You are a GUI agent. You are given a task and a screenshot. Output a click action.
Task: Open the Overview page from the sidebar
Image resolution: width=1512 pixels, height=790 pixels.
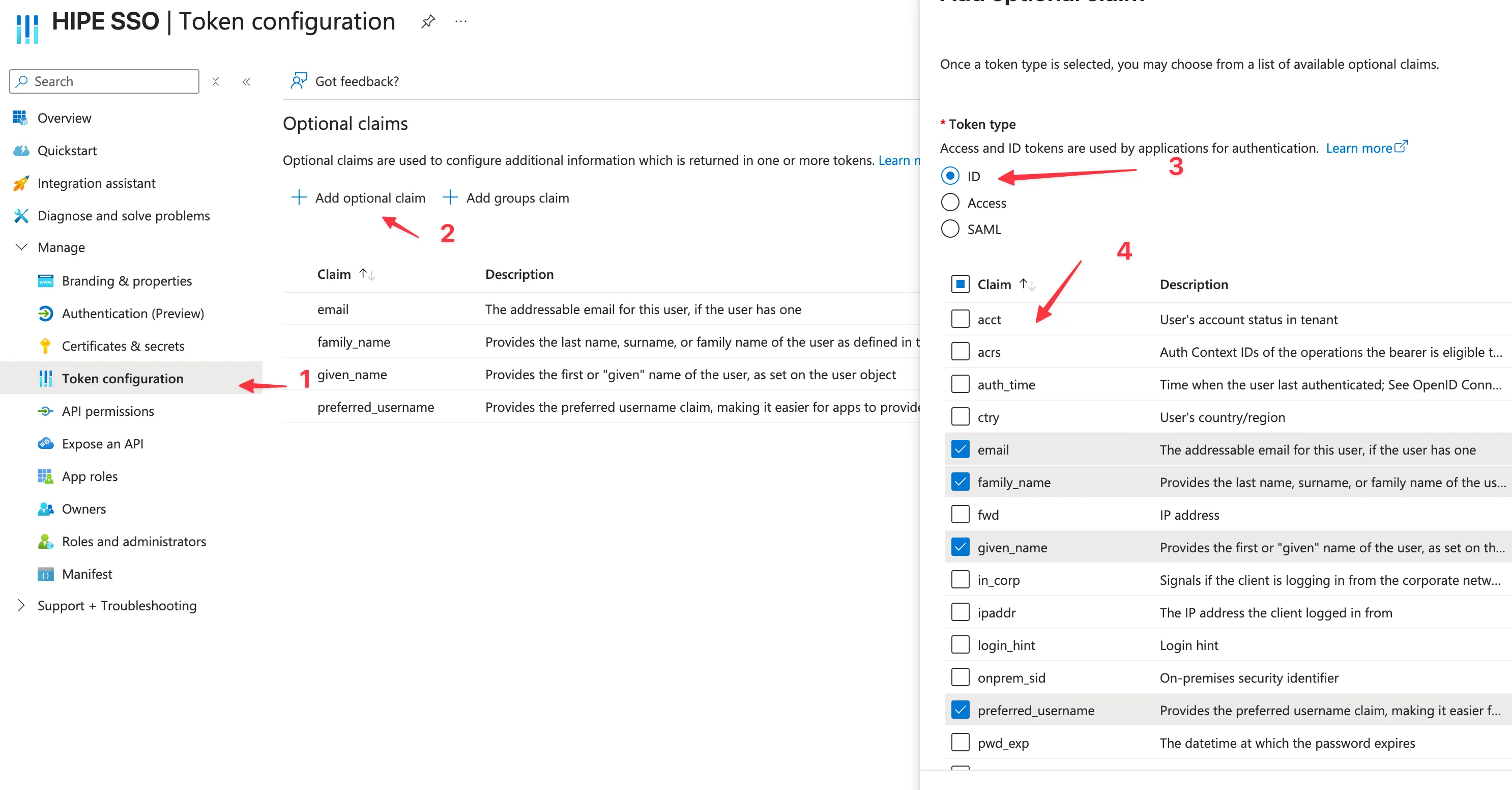click(x=65, y=118)
